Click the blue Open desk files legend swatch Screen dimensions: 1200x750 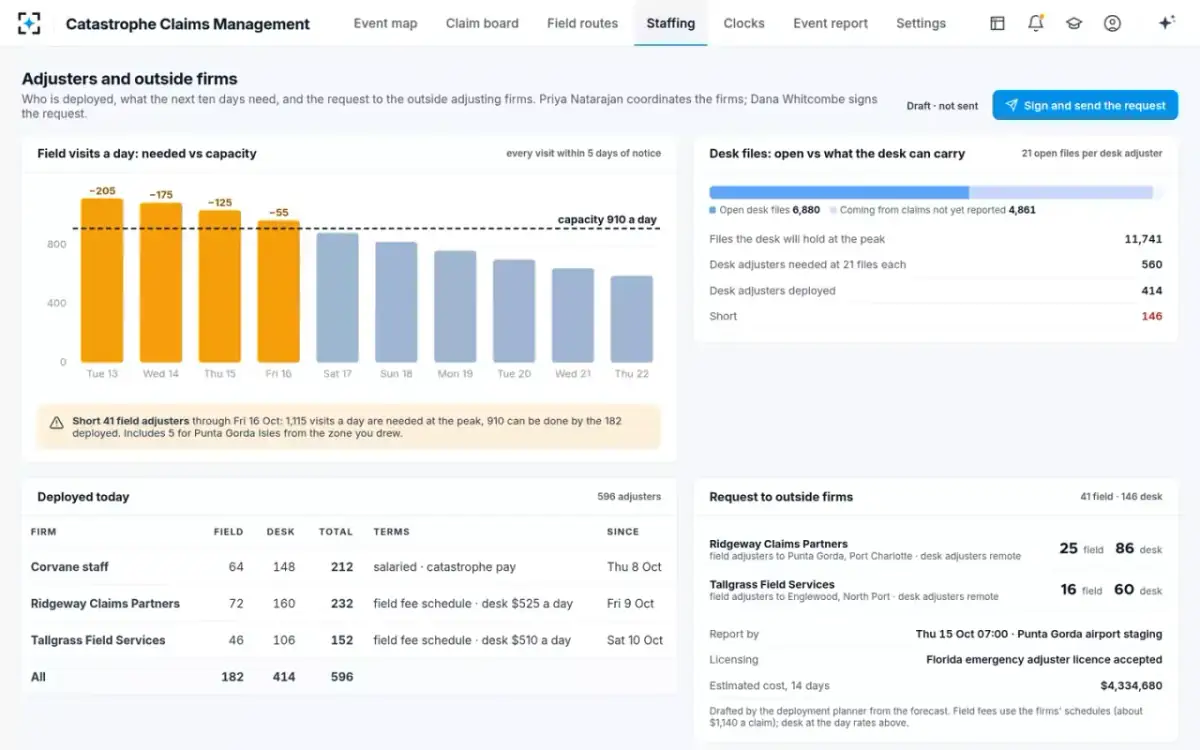[x=713, y=210]
